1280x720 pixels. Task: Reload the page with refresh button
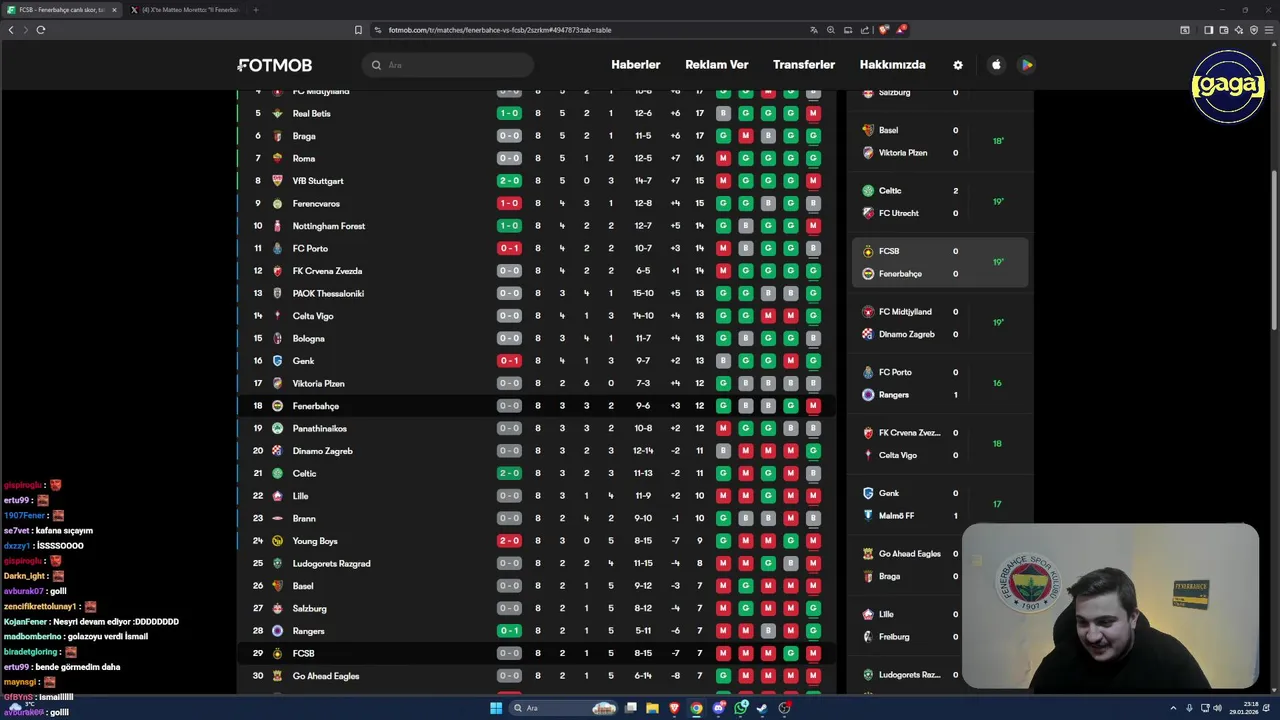[x=41, y=30]
